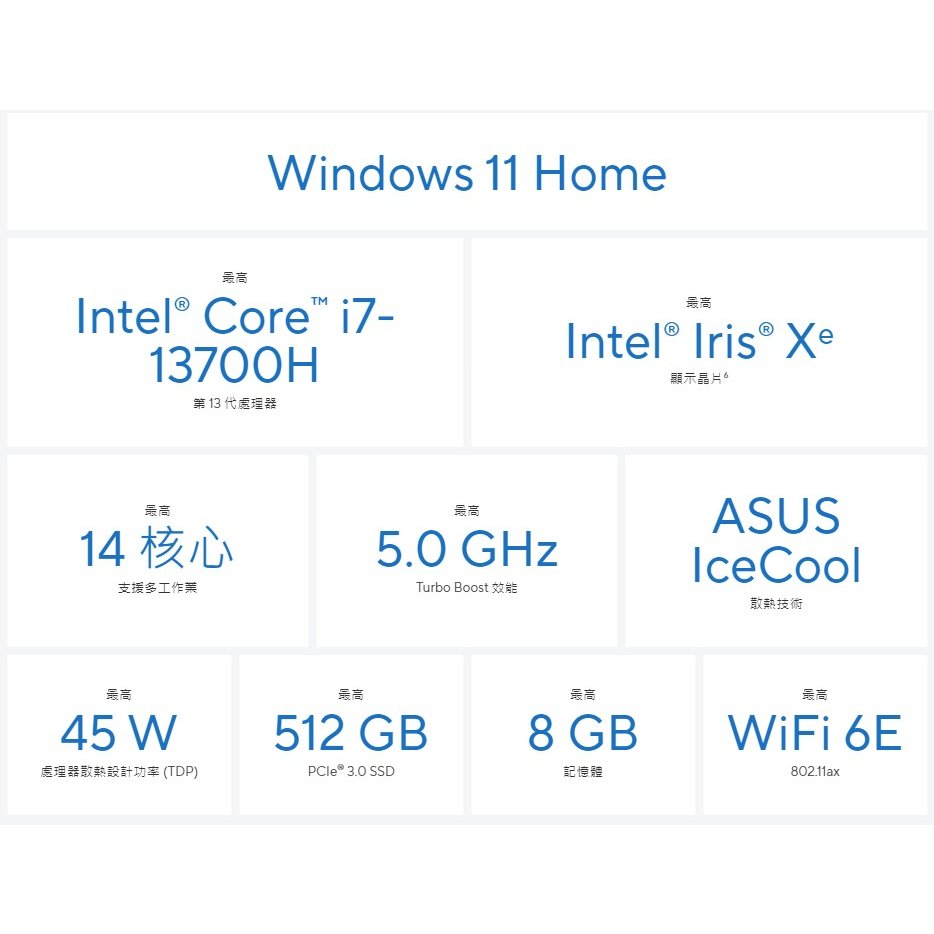Select the Intel Core i7-13700H tile
934x934 pixels.
(x=235, y=342)
